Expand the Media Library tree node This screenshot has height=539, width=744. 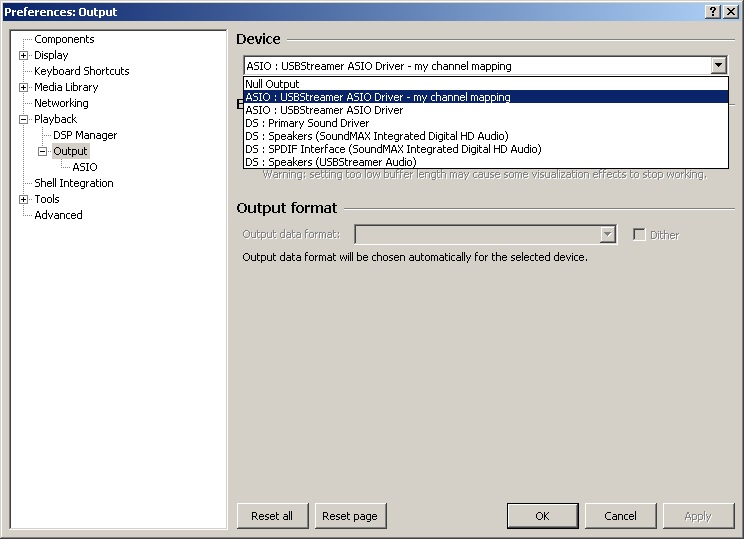[24, 87]
